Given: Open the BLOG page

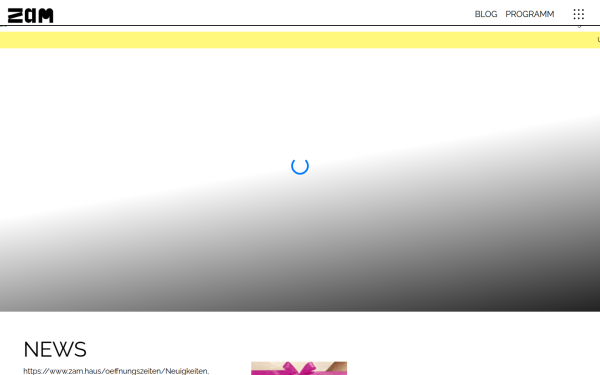Looking at the screenshot, I should [x=486, y=14].
